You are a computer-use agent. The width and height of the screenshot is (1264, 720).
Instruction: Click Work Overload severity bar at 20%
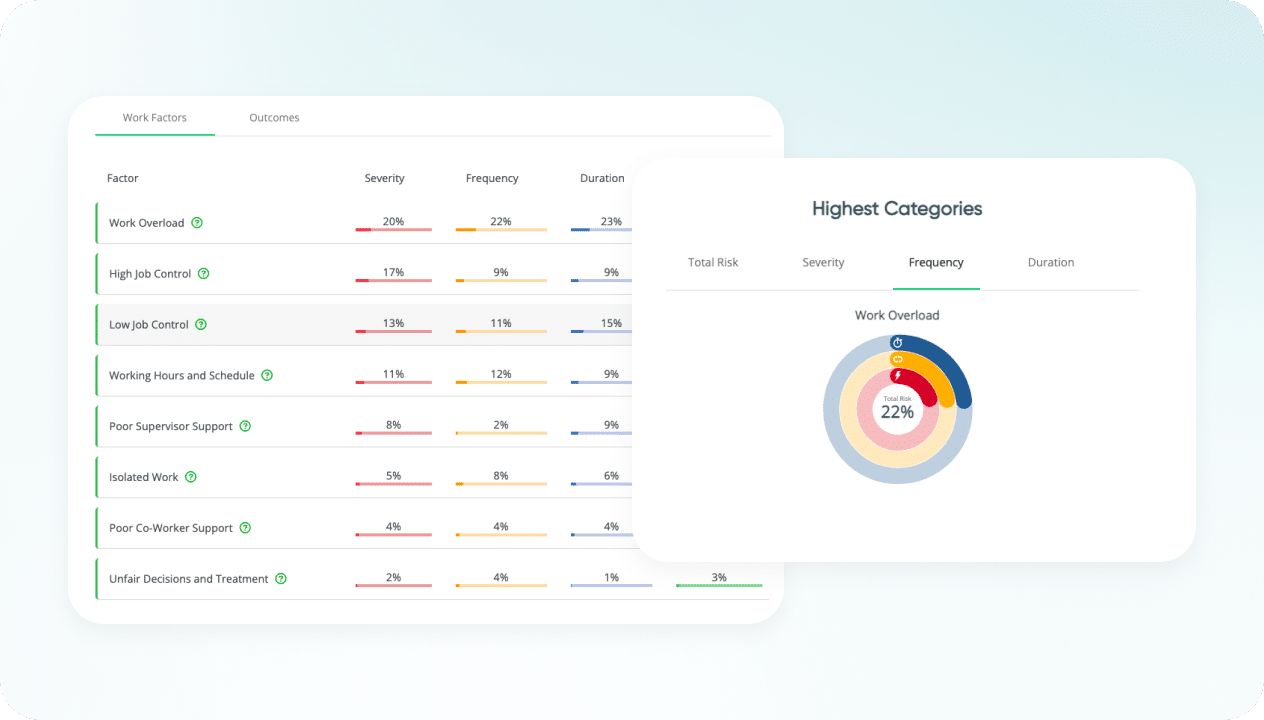[393, 229]
